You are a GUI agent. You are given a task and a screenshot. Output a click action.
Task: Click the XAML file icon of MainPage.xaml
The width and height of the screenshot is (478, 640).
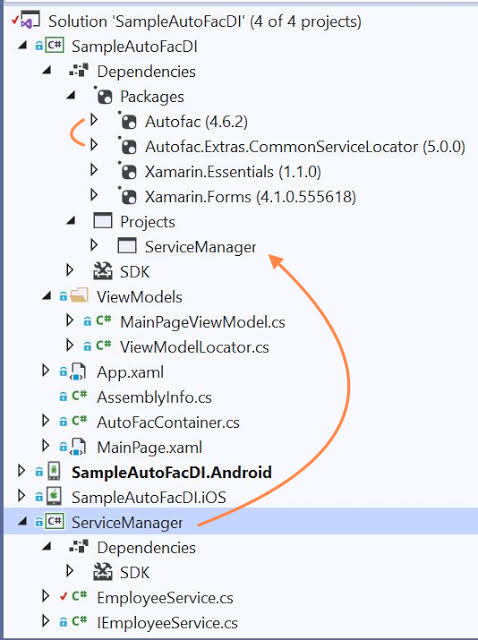[x=78, y=447]
